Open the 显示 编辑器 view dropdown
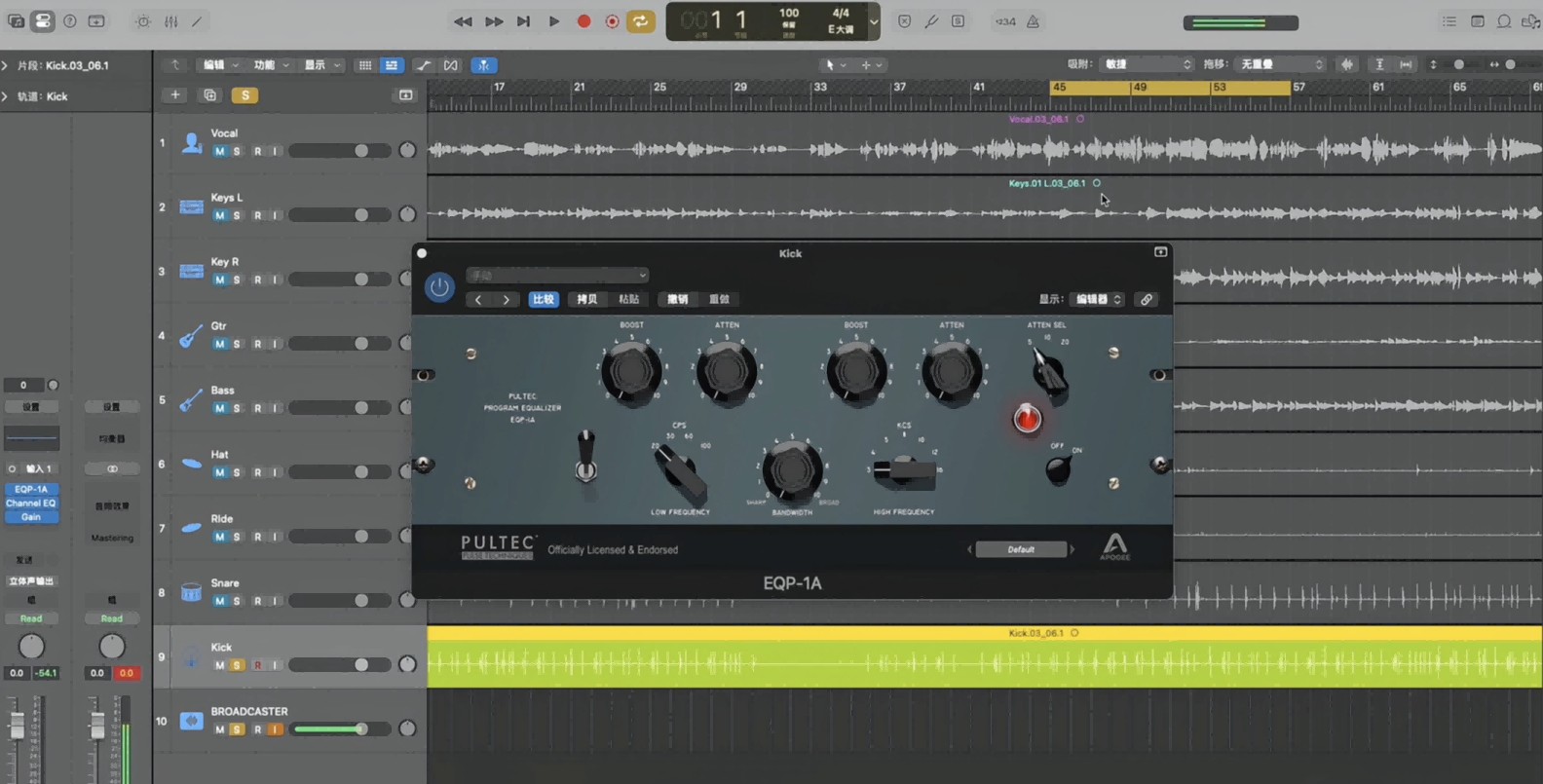Viewport: 1543px width, 784px height. (1098, 299)
